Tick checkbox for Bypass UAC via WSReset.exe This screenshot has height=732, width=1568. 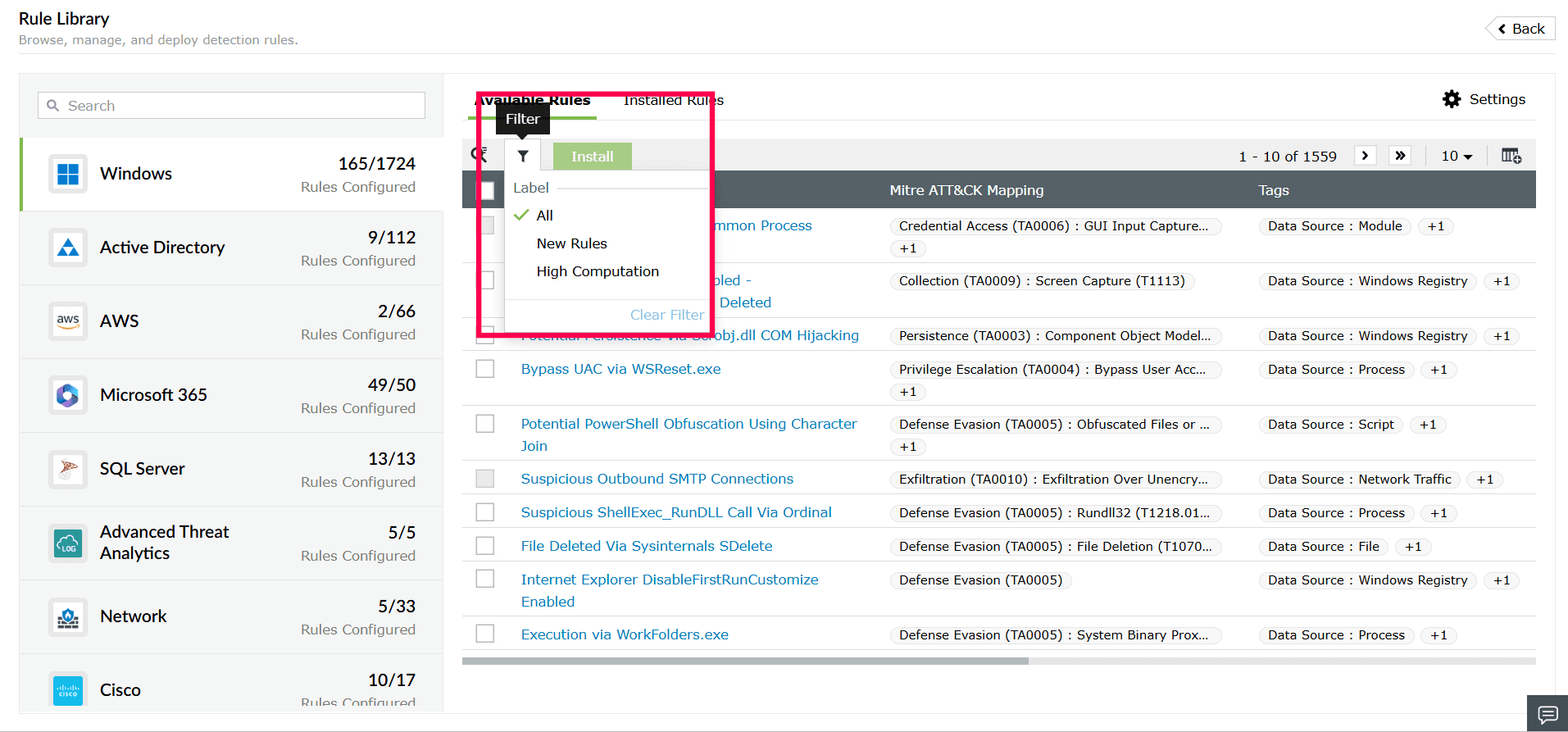tap(485, 369)
